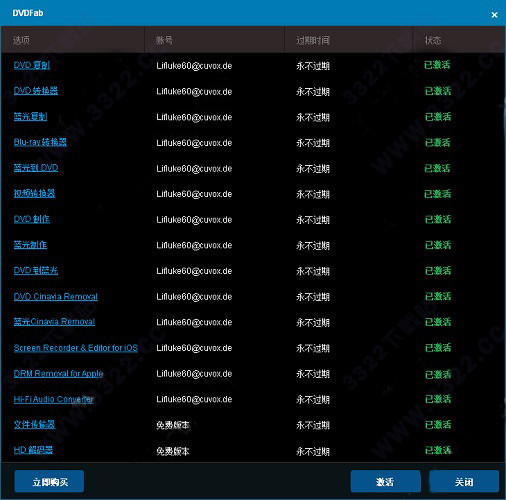The width and height of the screenshot is (506, 500).
Task: Open 蓝光Cinavia Removal link
Action: (54, 322)
